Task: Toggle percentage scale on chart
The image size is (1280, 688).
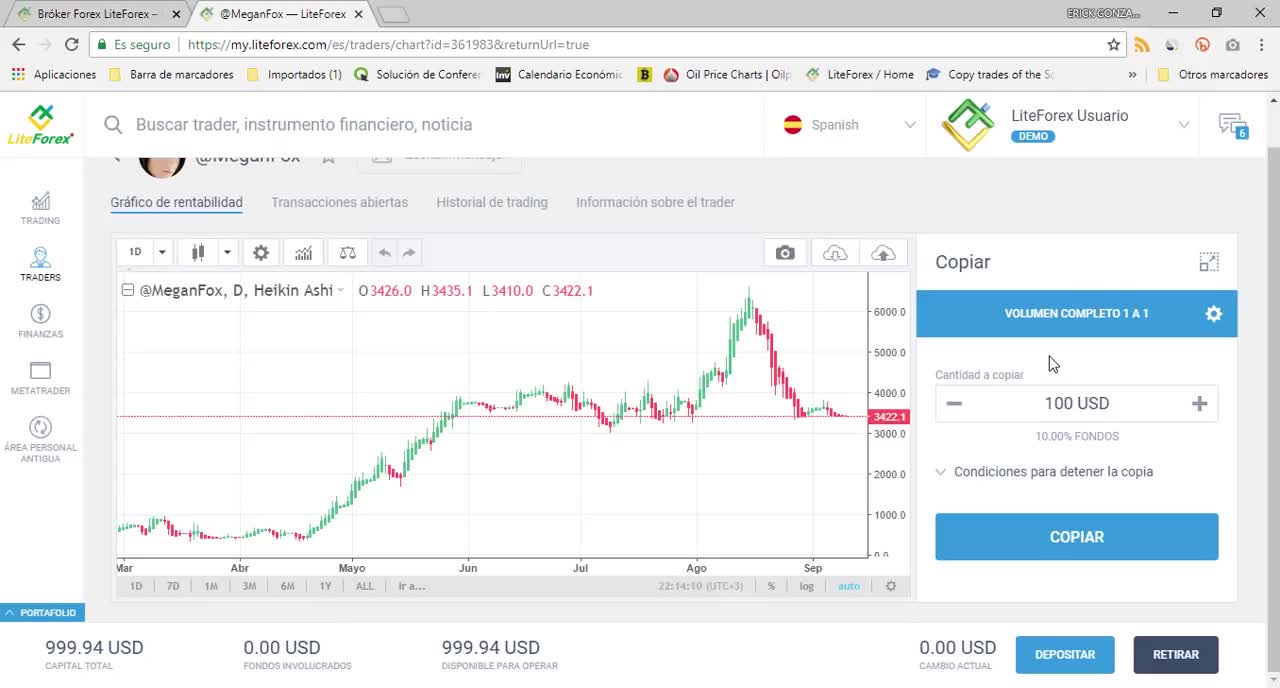Action: [x=771, y=586]
